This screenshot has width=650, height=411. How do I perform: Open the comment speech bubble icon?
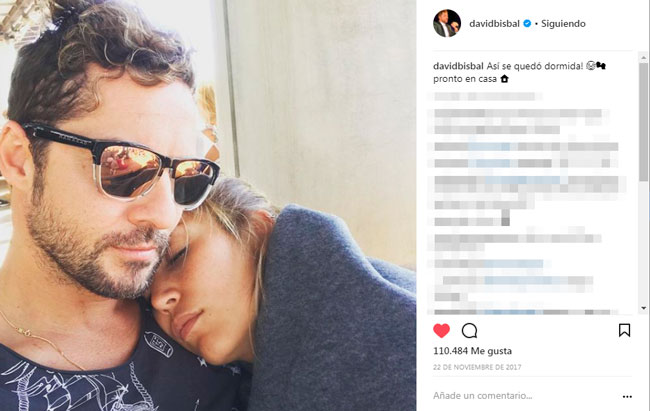click(469, 331)
